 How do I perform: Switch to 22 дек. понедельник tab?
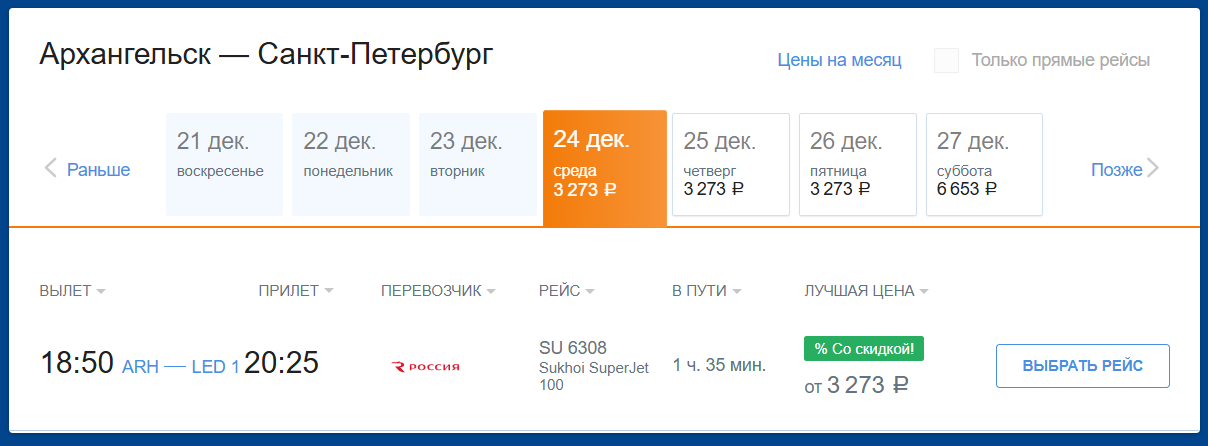click(x=351, y=164)
